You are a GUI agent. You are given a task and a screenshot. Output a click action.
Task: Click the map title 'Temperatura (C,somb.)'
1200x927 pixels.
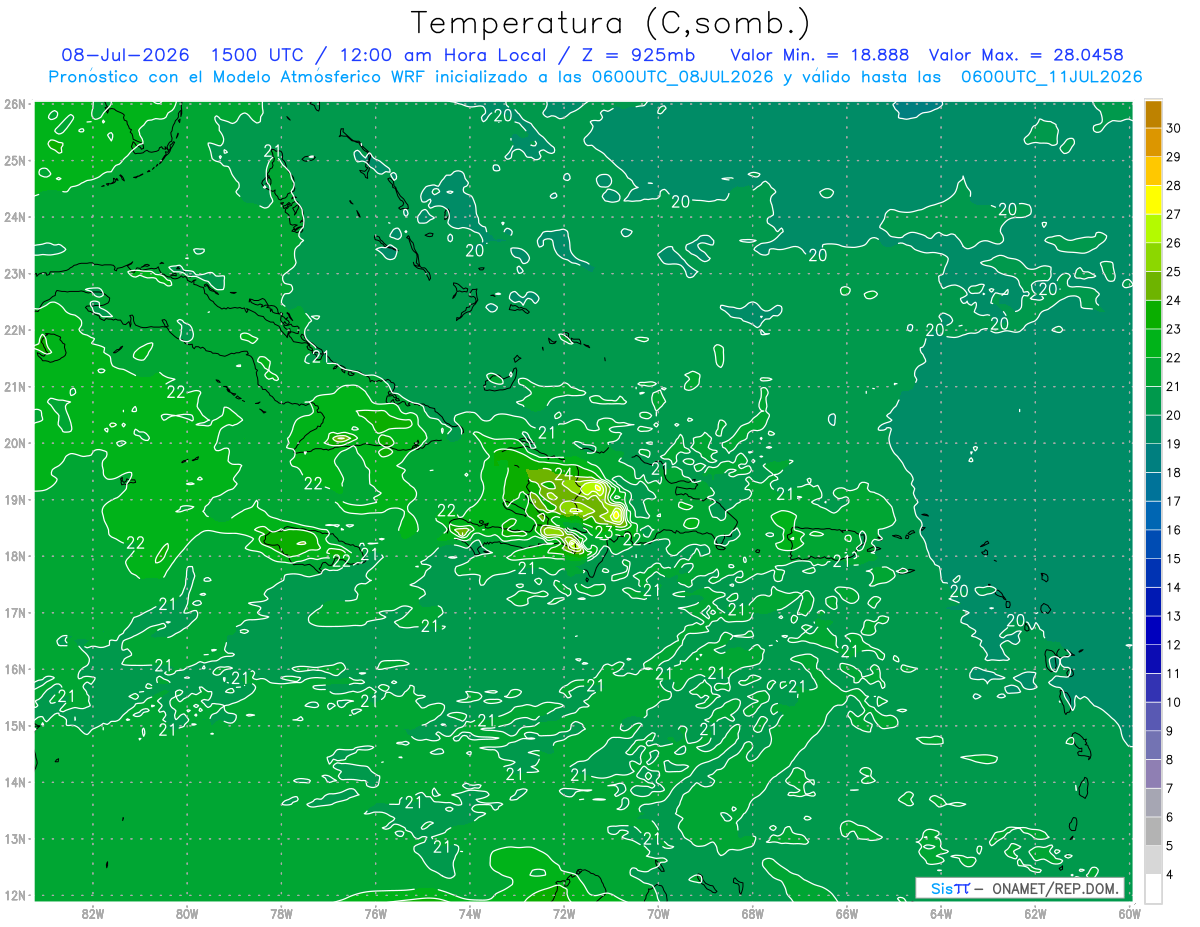pos(611,23)
